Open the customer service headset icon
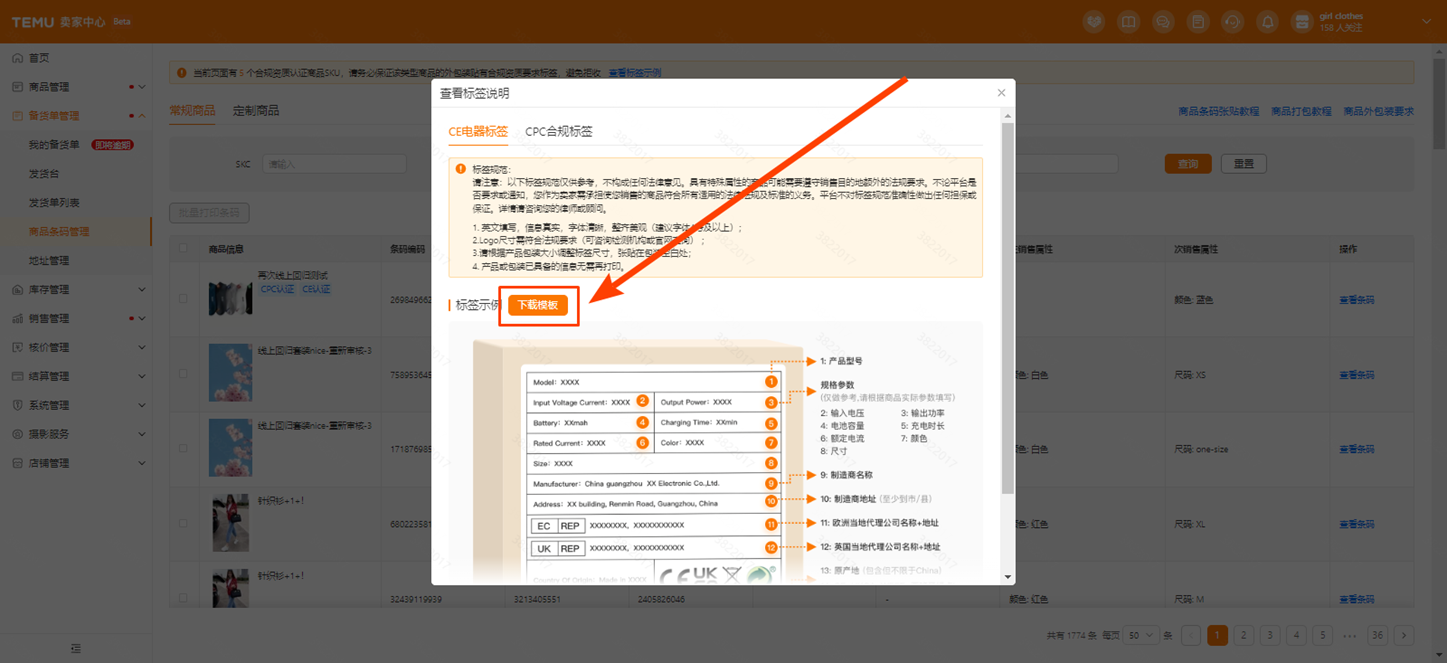This screenshot has width=1447, height=663. point(1232,22)
